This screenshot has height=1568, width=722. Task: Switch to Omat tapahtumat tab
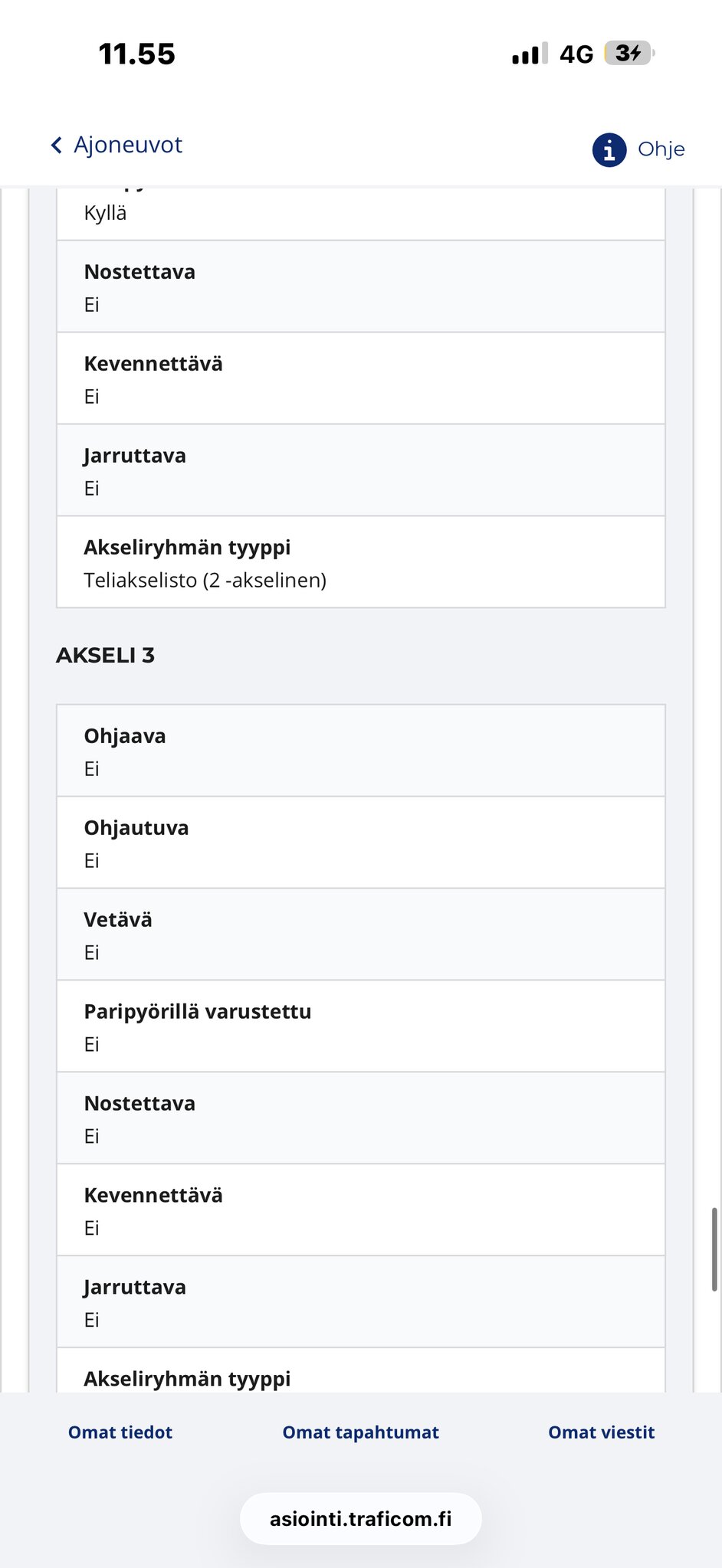pyautogui.click(x=361, y=1432)
